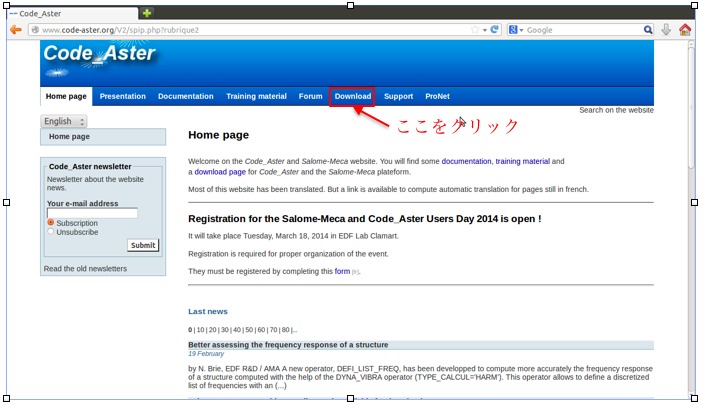Select the Subscription radio button
Viewport: 703px width, 405px height.
pos(51,222)
